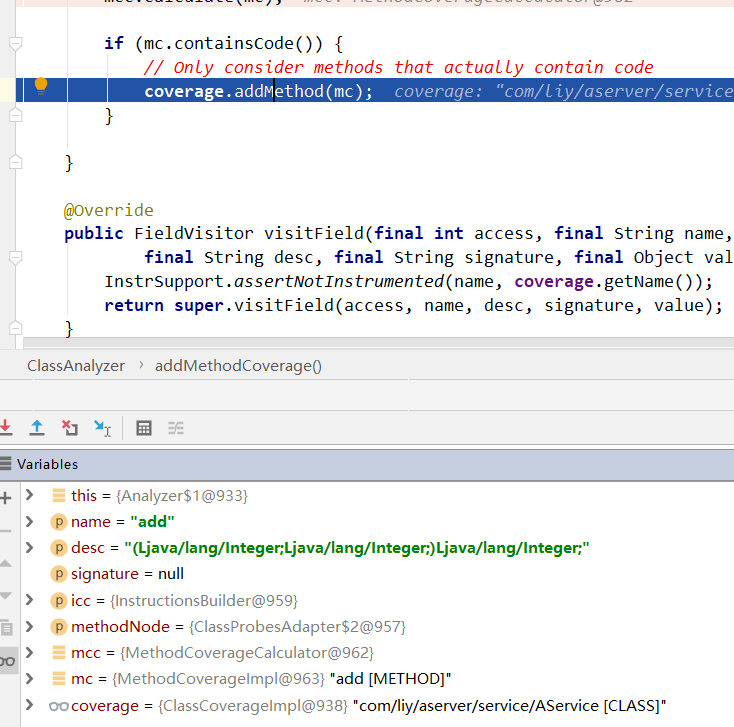Expand the 'this' variable node

click(30, 495)
